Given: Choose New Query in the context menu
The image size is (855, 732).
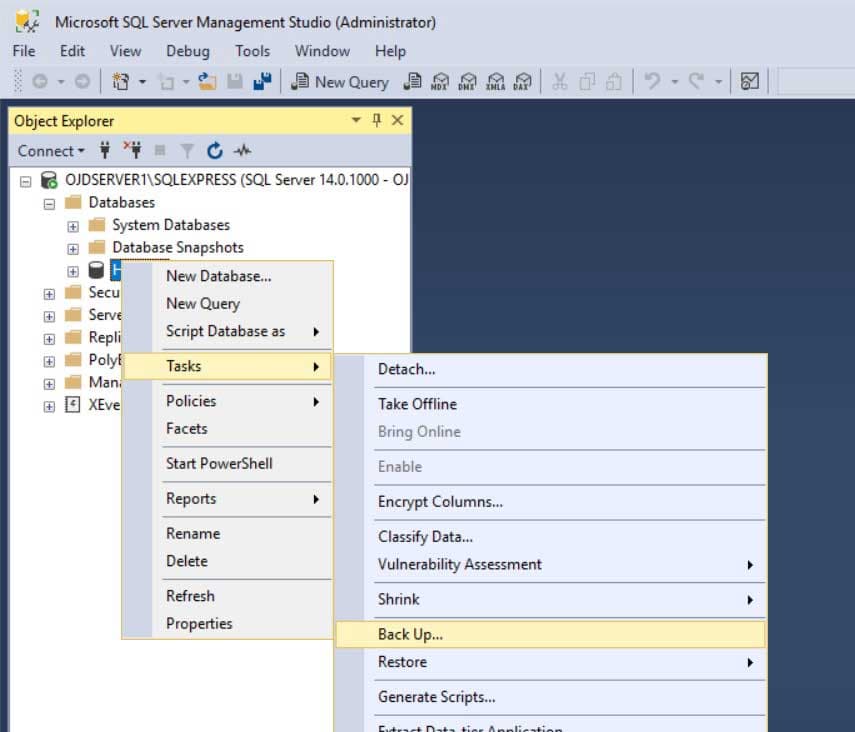Looking at the screenshot, I should pyautogui.click(x=228, y=303).
